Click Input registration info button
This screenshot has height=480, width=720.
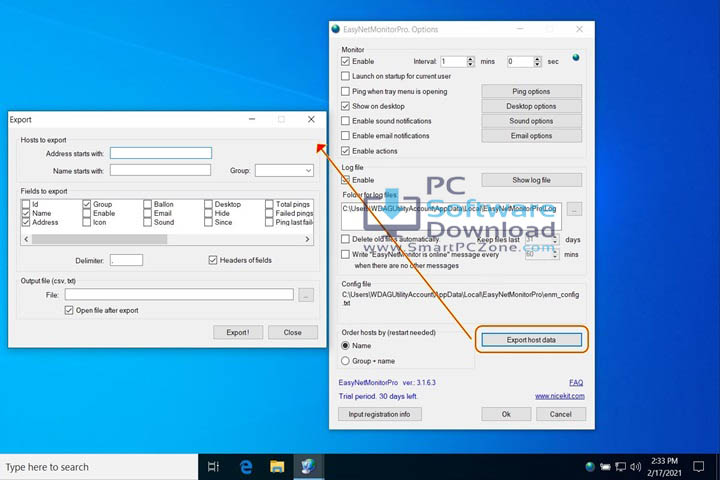click(x=379, y=414)
